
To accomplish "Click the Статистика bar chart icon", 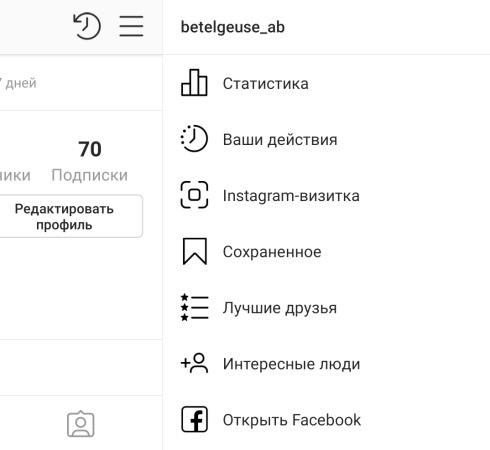I will tap(194, 83).
